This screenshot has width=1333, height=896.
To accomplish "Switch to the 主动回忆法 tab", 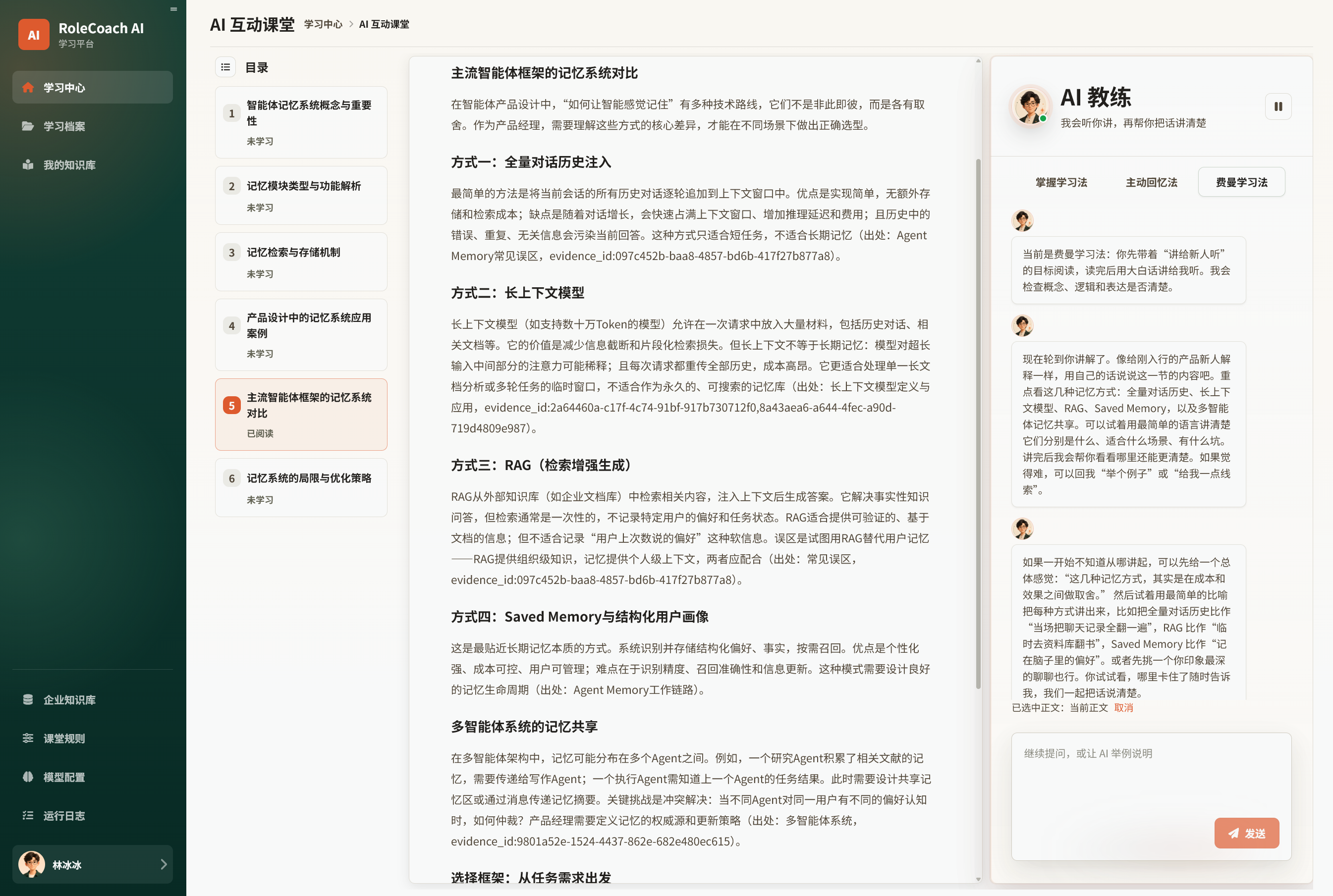I will tap(1152, 182).
